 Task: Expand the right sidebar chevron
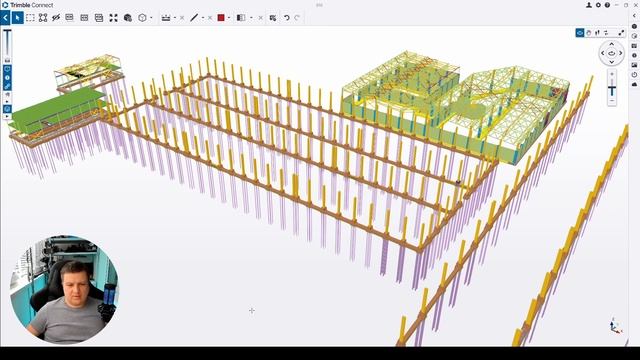coord(634,16)
